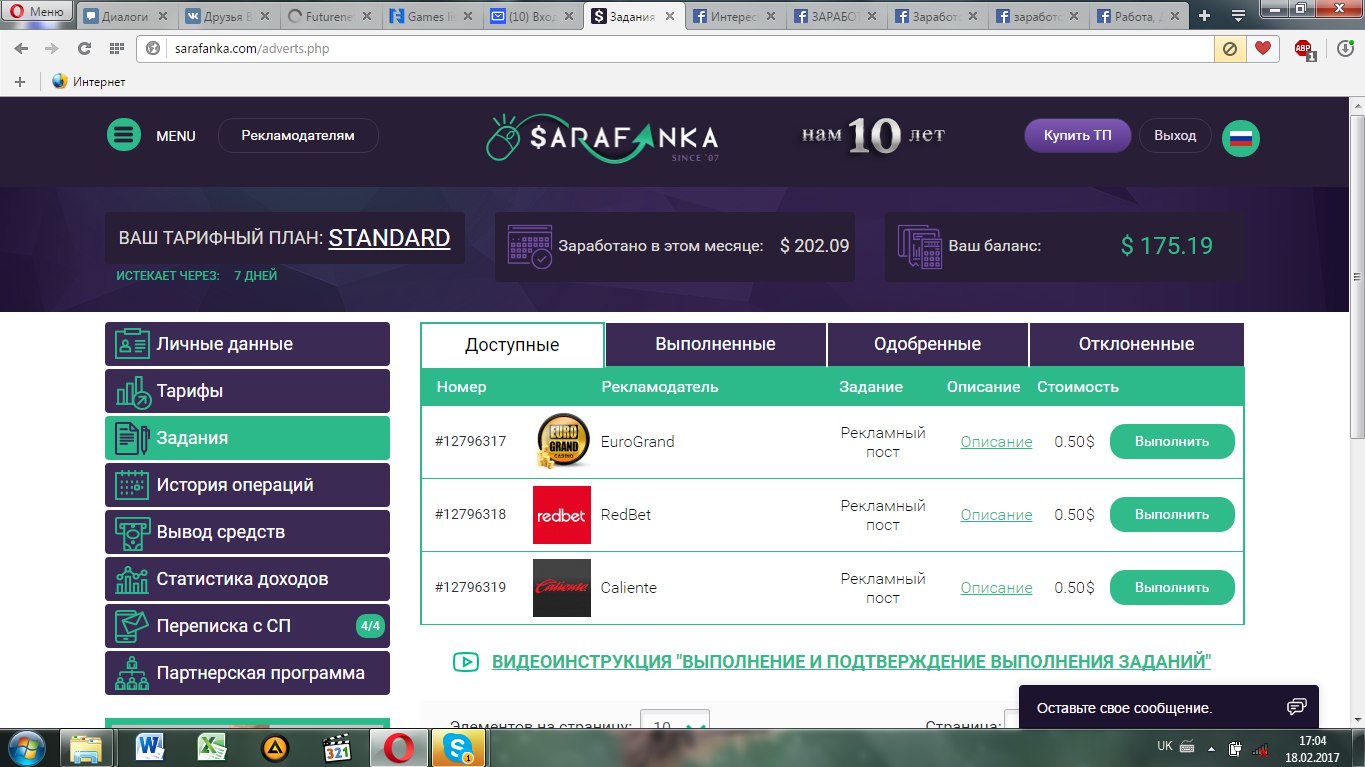The width and height of the screenshot is (1365, 767).
Task: Click the video instruction play icon
Action: [x=465, y=662]
